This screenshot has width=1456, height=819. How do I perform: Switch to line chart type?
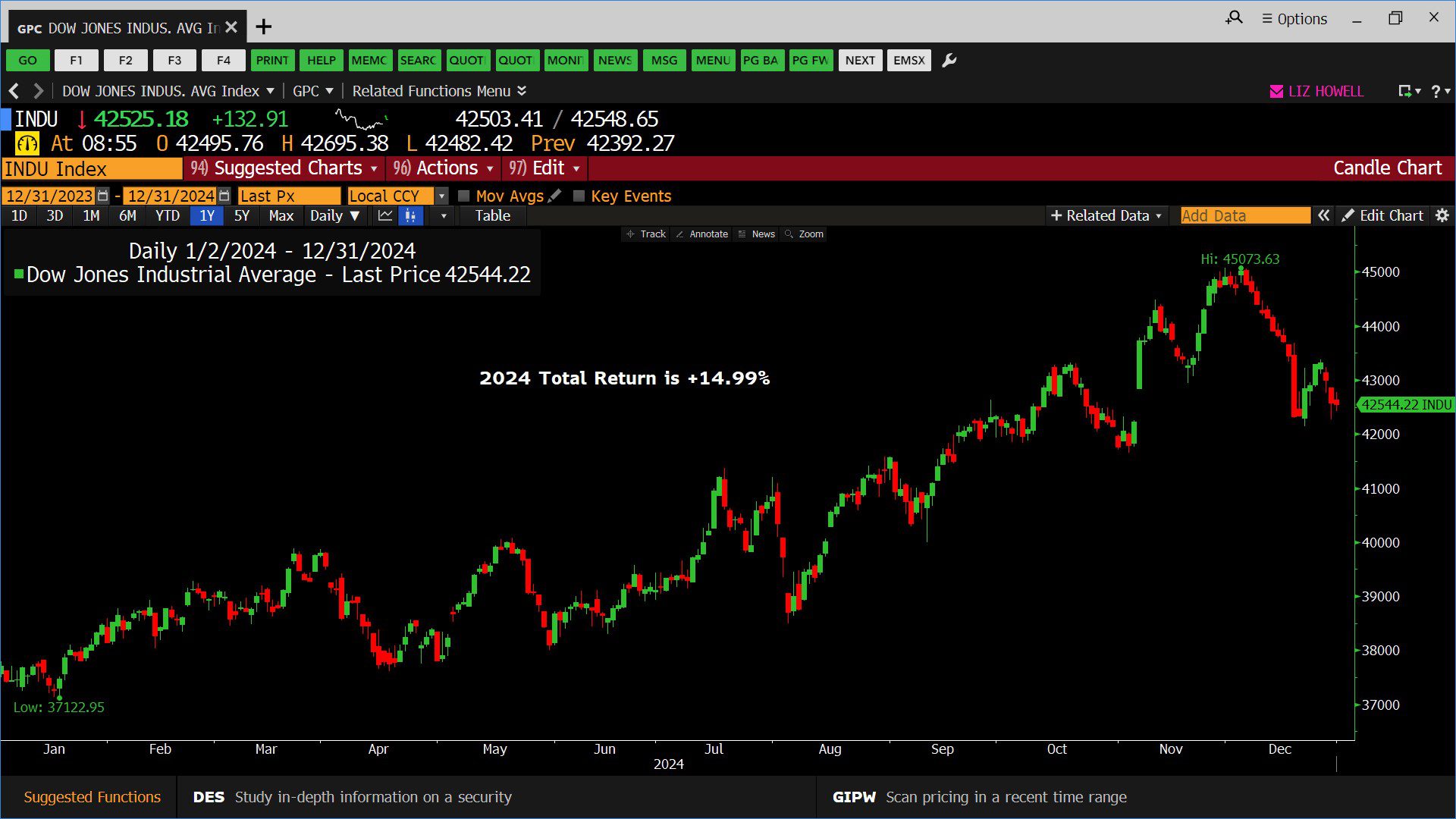point(385,216)
